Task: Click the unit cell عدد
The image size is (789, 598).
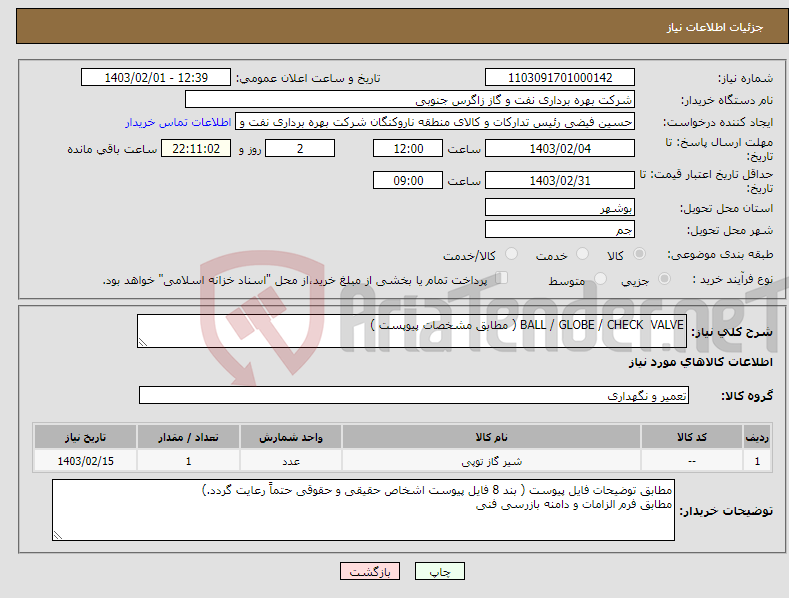Action: 291,461
